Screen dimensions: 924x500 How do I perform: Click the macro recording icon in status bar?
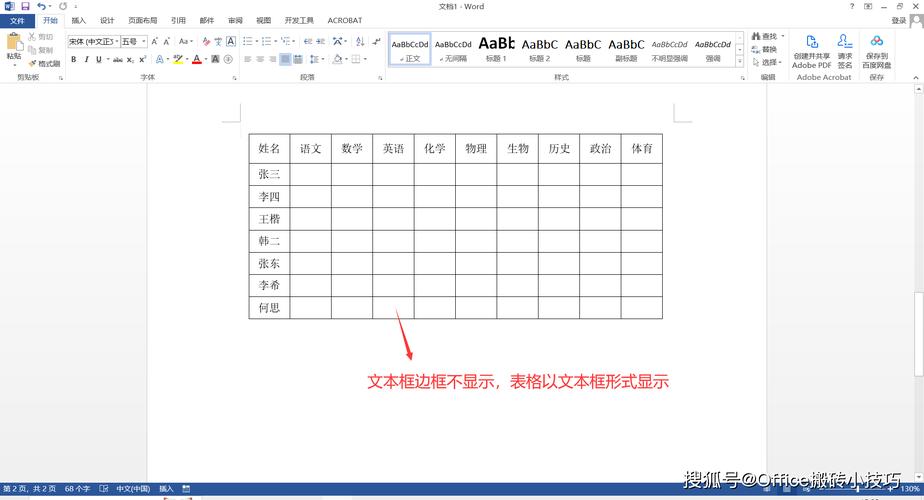click(x=186, y=489)
